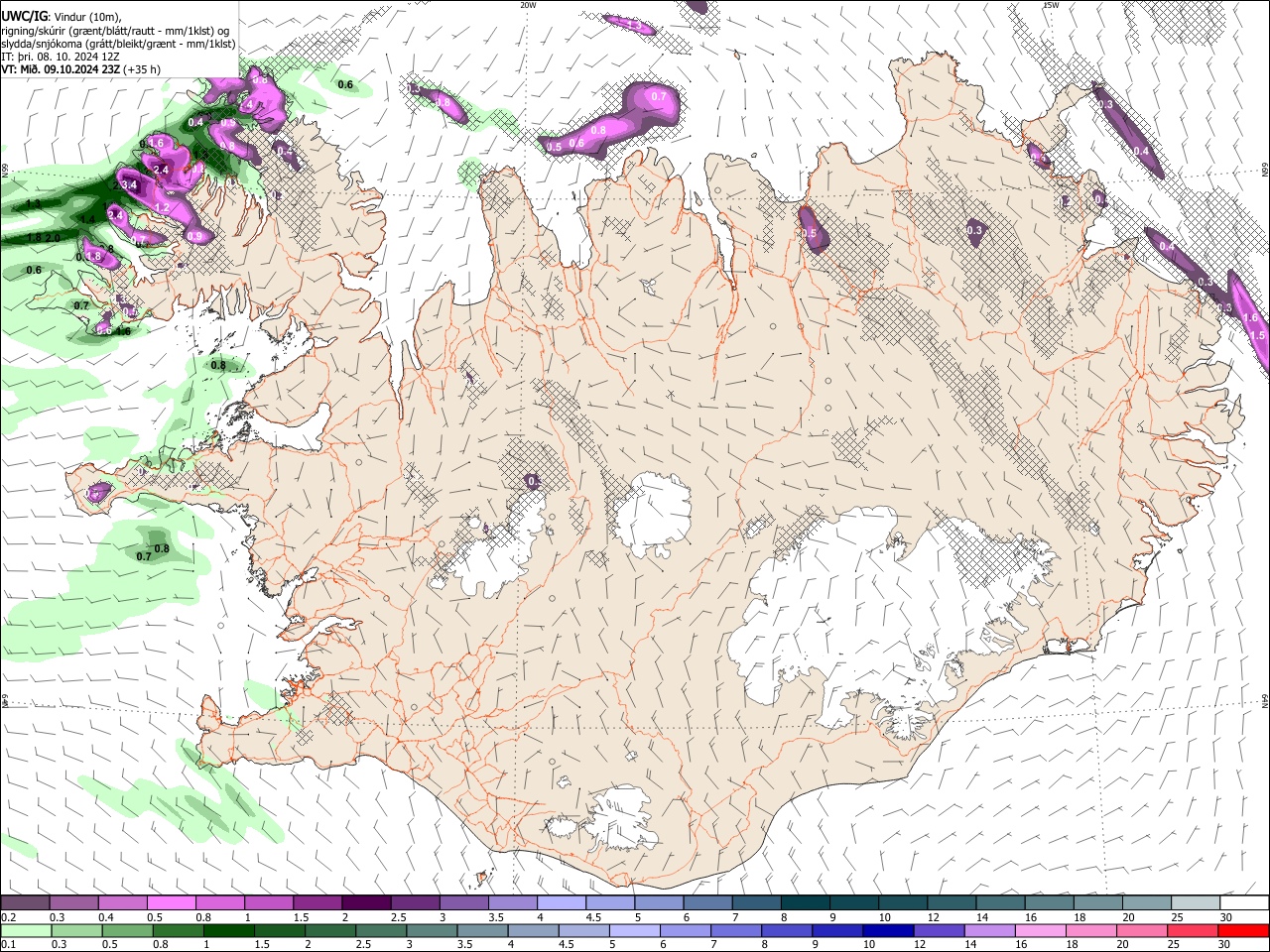Screen dimensions: 1270x952
Task: Click the "2.0" precipitation value offshore west
Action: (52, 238)
